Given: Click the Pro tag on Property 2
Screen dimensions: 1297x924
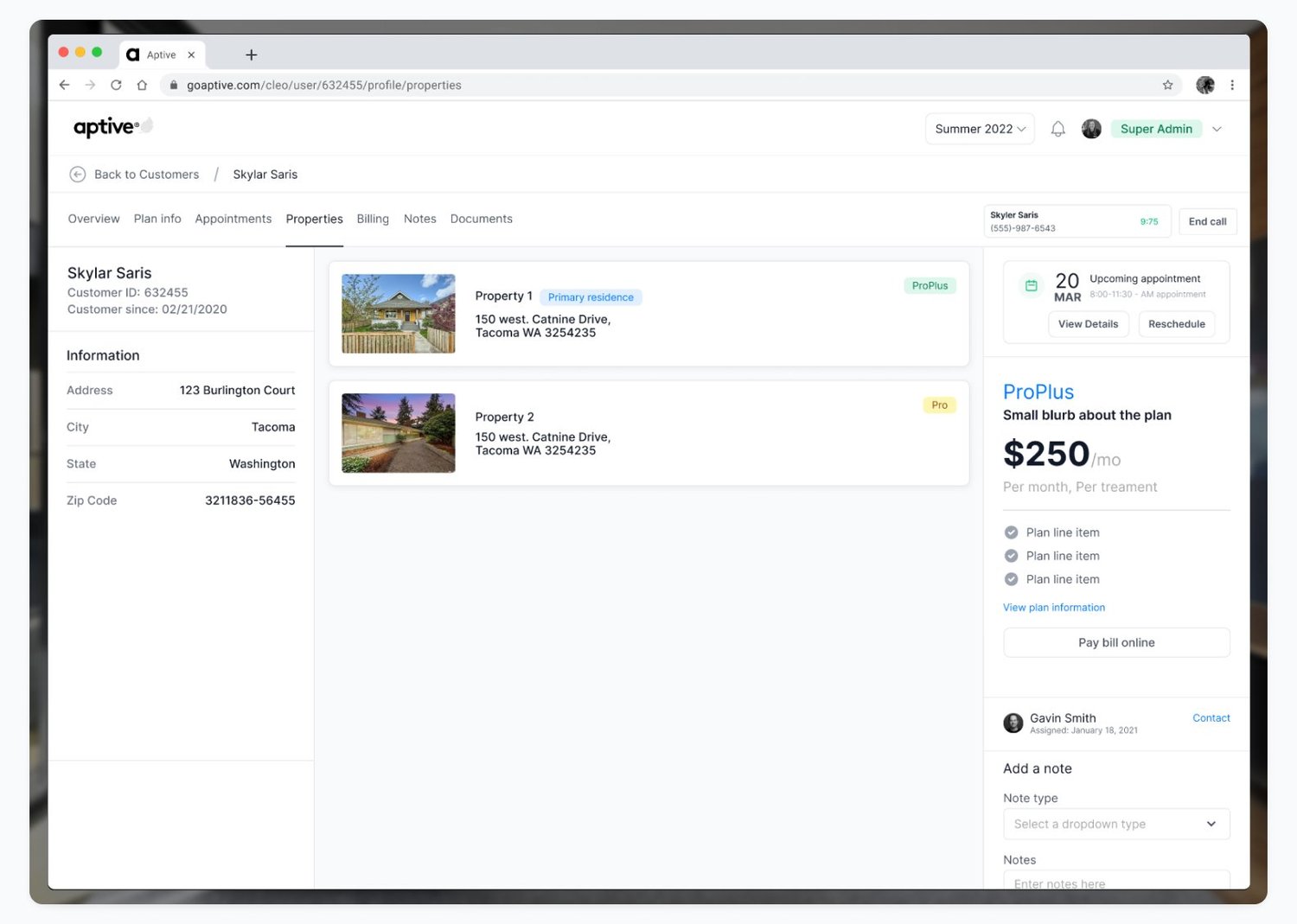Looking at the screenshot, I should pyautogui.click(x=939, y=405).
